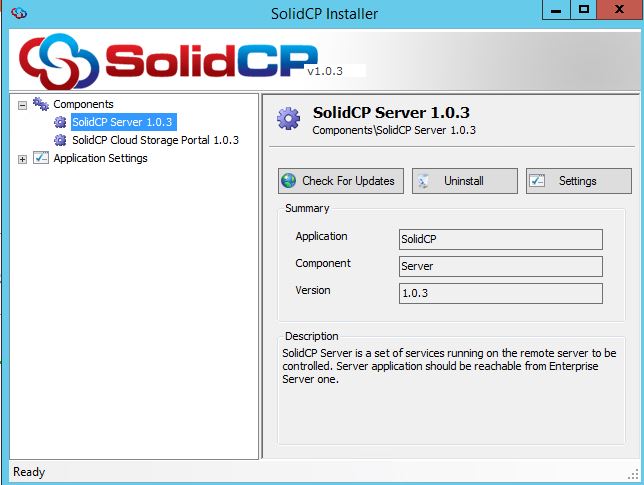Click the SolidCP cloud logo in banner
The height and width of the screenshot is (485, 644).
click(x=59, y=61)
